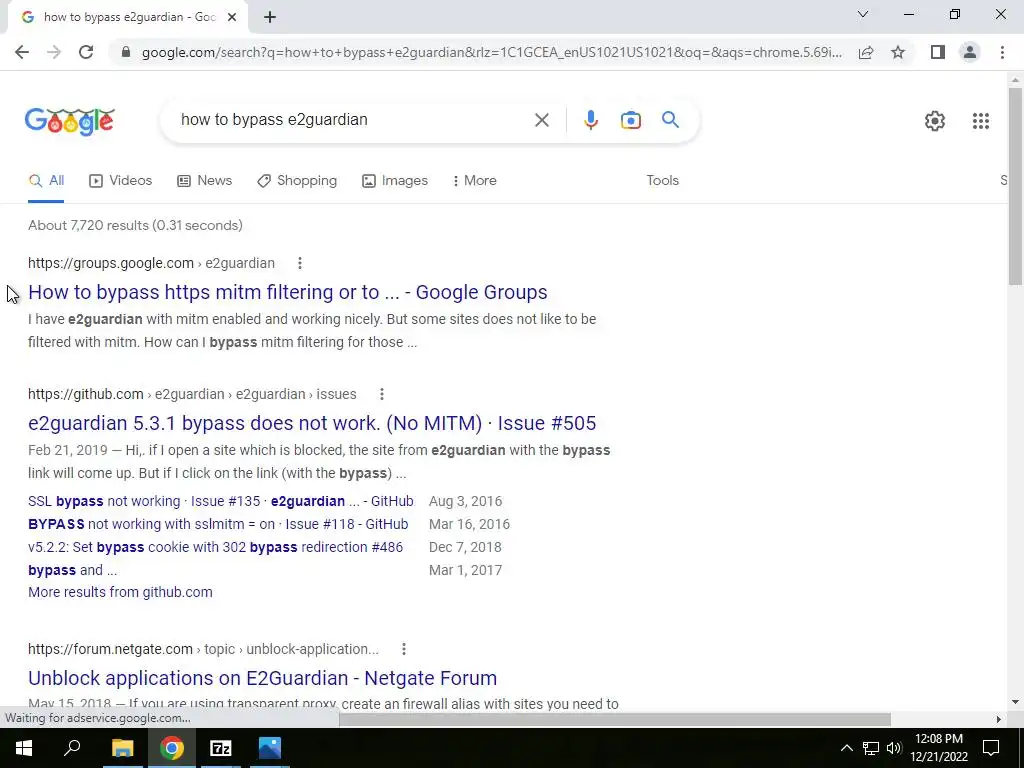Click the horizontal scrollbar thumb
Screen dimensions: 1024x768
click(x=615, y=719)
